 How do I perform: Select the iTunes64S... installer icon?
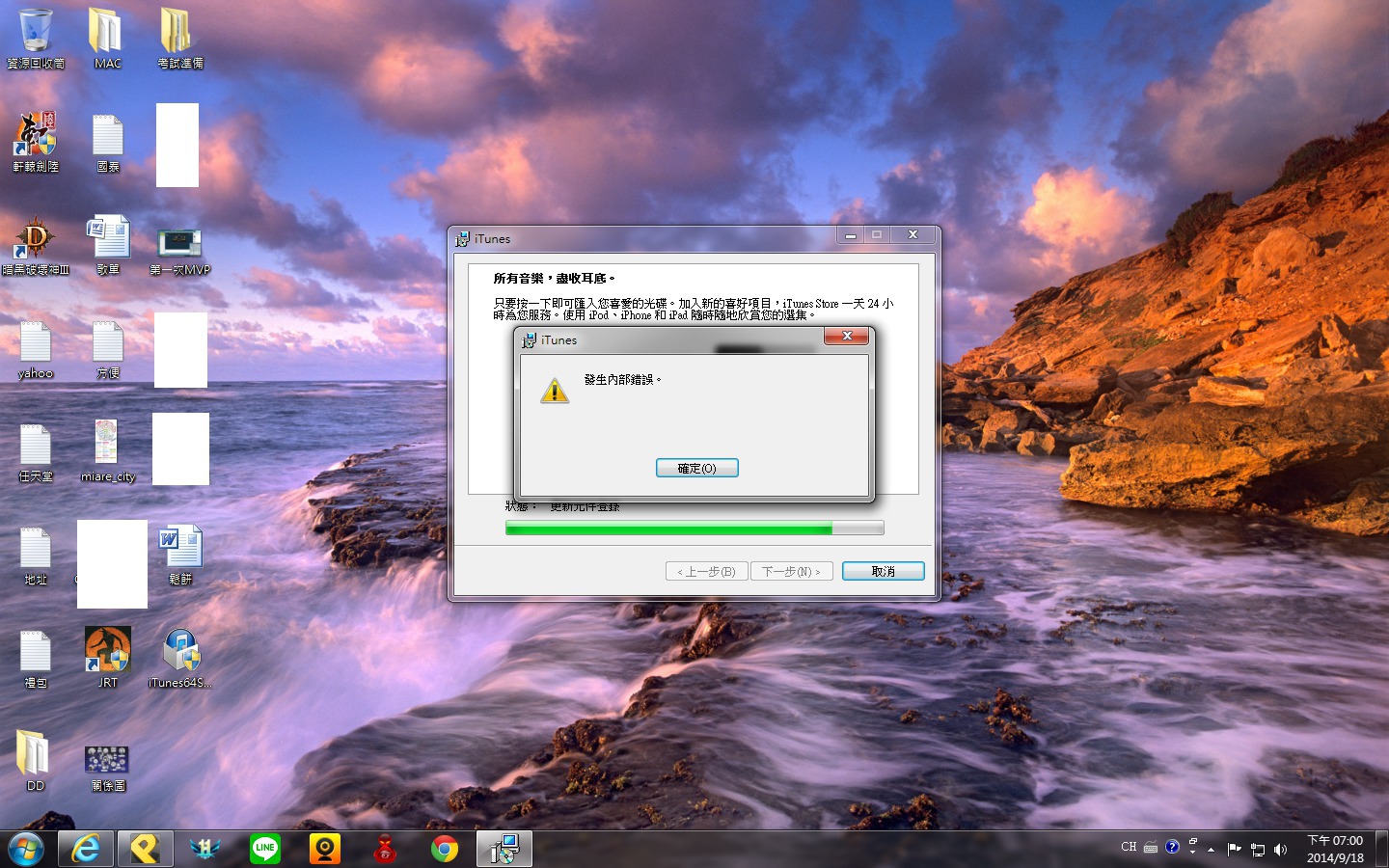coord(179,658)
